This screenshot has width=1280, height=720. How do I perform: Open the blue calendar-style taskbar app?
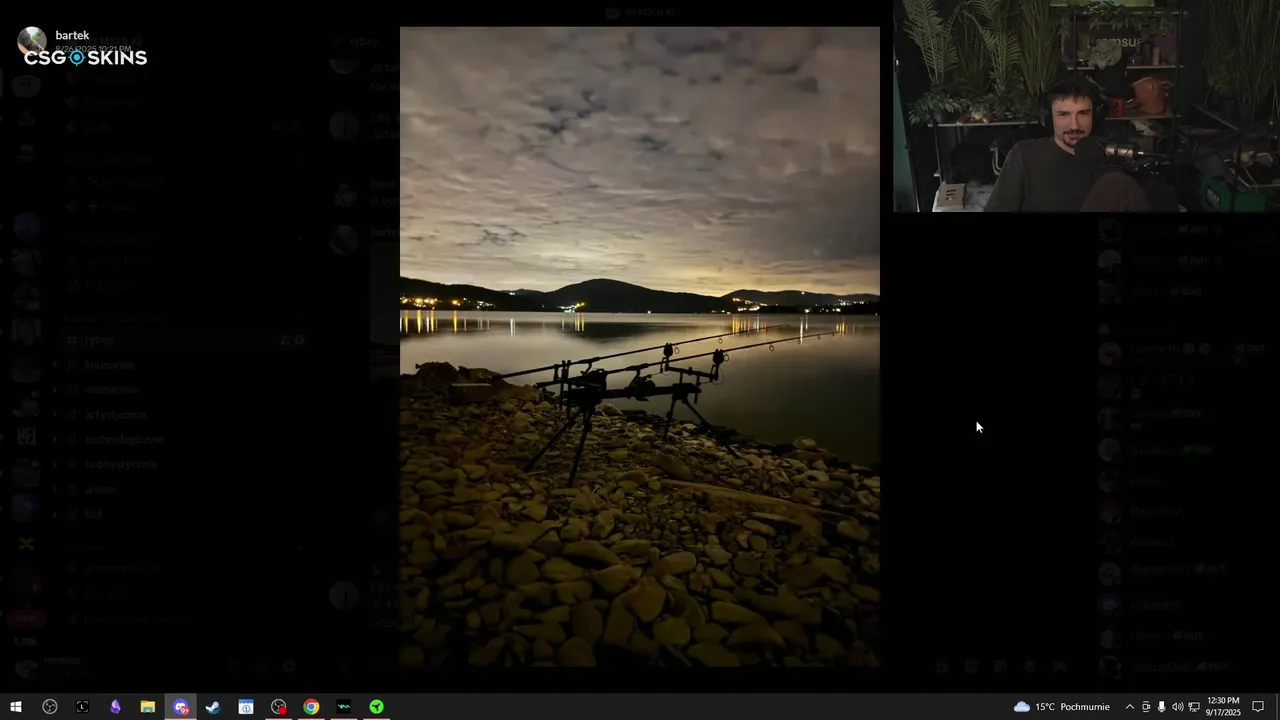point(246,707)
